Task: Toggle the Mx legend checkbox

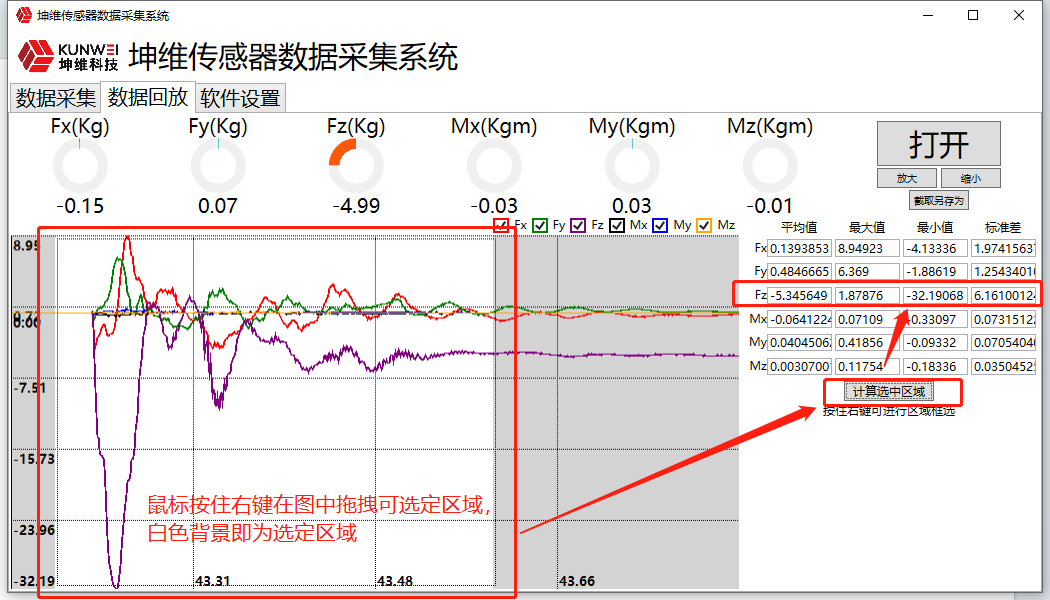Action: pos(618,226)
